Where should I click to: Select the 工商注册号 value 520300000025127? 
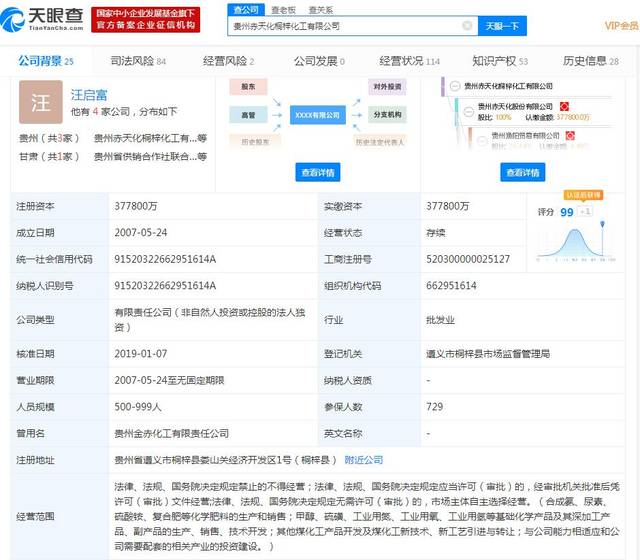point(468,259)
